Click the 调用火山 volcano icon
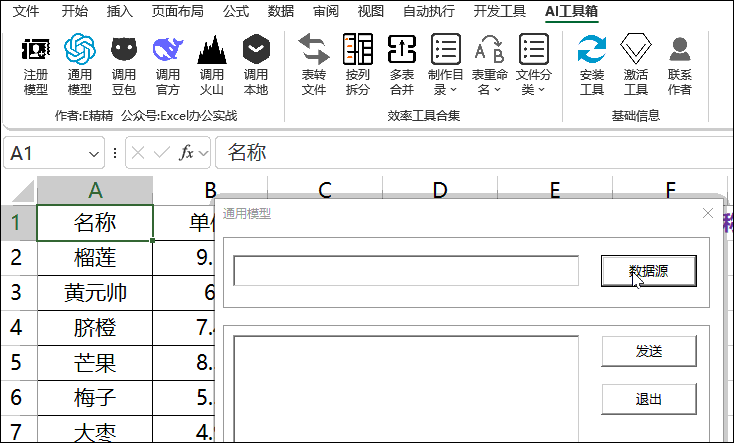The width and height of the screenshot is (734, 443). (211, 65)
